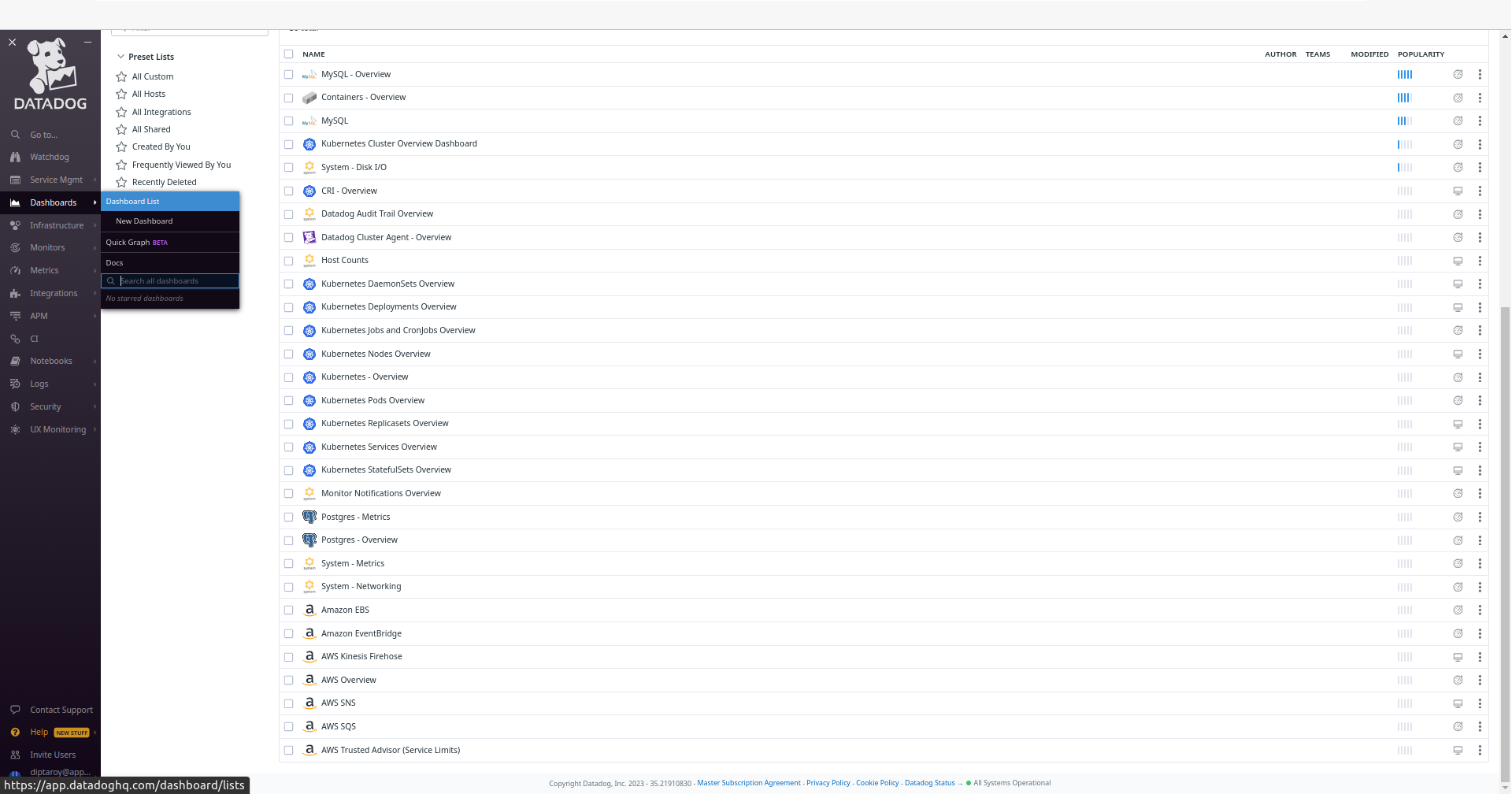The height and width of the screenshot is (794, 1512).
Task: Click the screen icon on the CRI - Overview row
Action: [x=1458, y=191]
